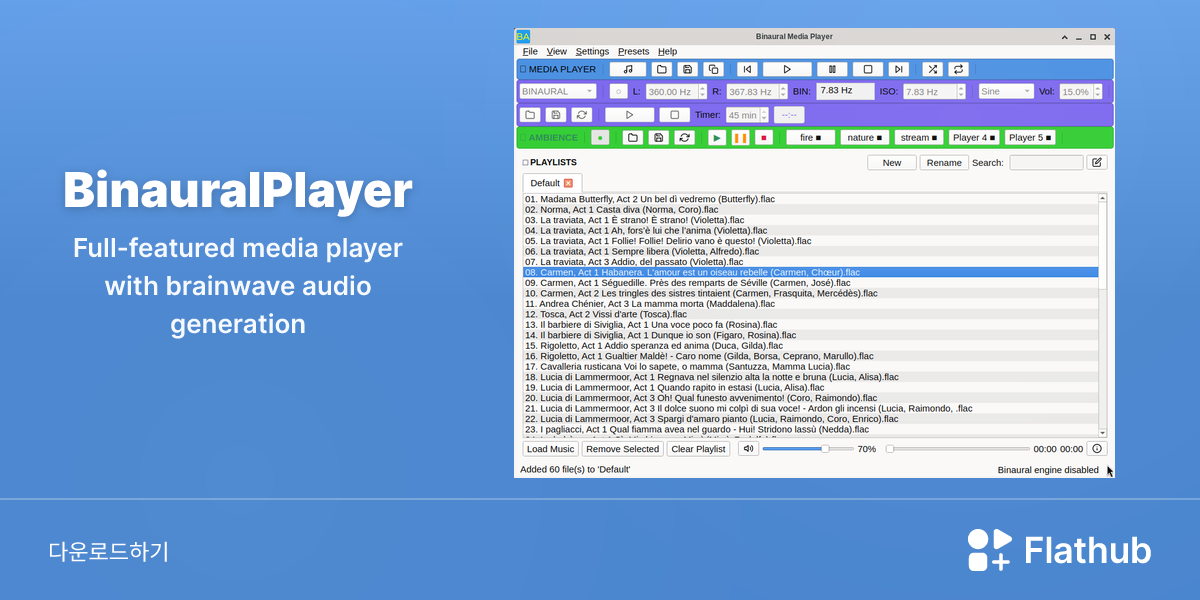Play all ambience with green triangle
Screen dimensions: 1200x600
click(717, 138)
